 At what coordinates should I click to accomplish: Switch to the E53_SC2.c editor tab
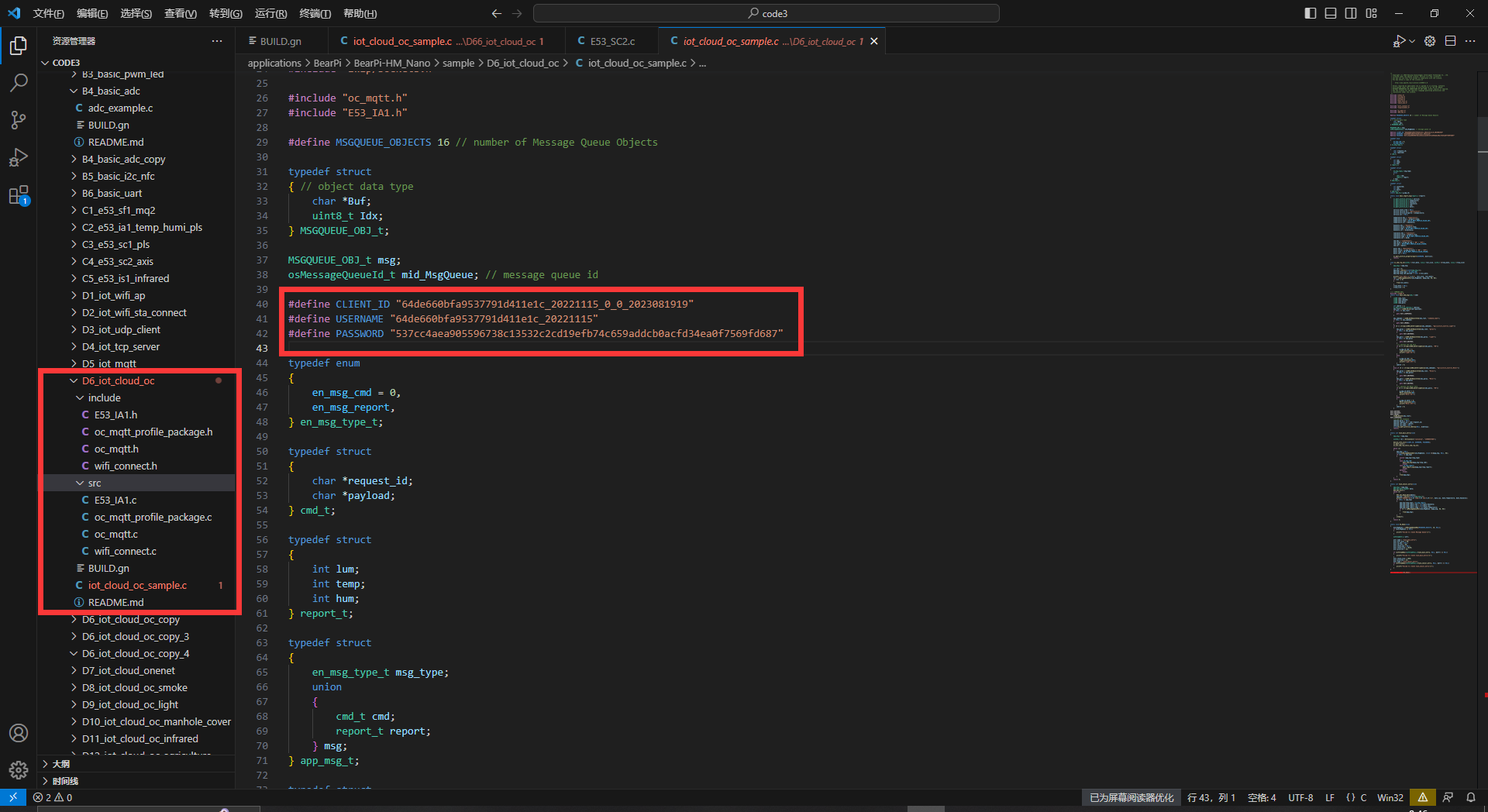click(612, 41)
